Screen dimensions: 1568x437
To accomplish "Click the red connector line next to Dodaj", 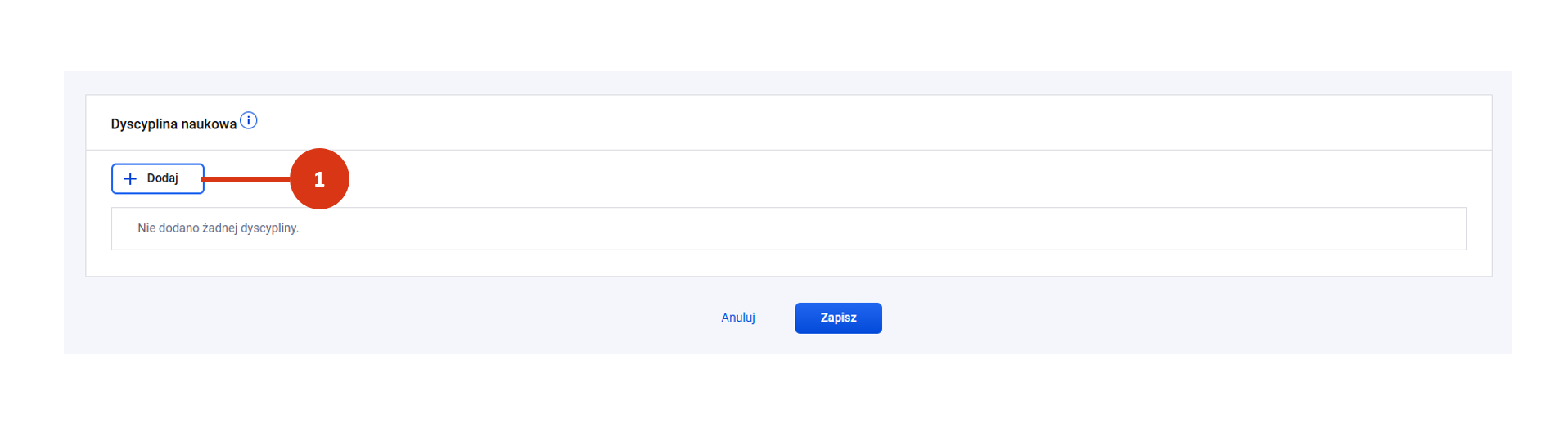I will (246, 178).
